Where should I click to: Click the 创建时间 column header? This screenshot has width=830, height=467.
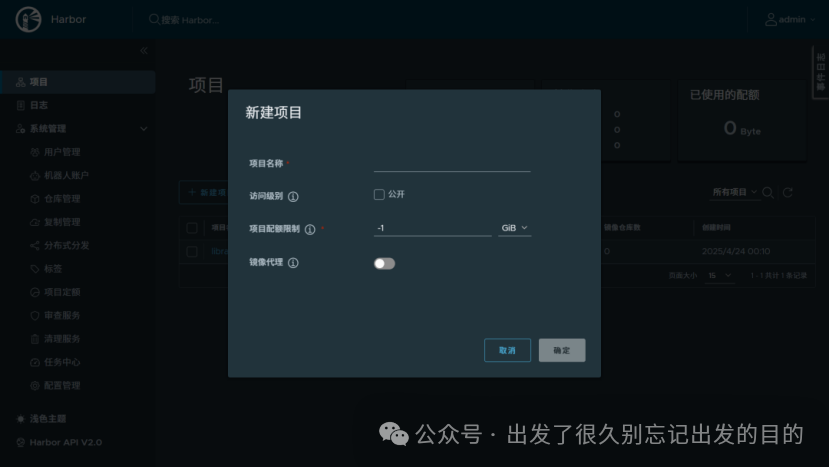click(x=716, y=228)
